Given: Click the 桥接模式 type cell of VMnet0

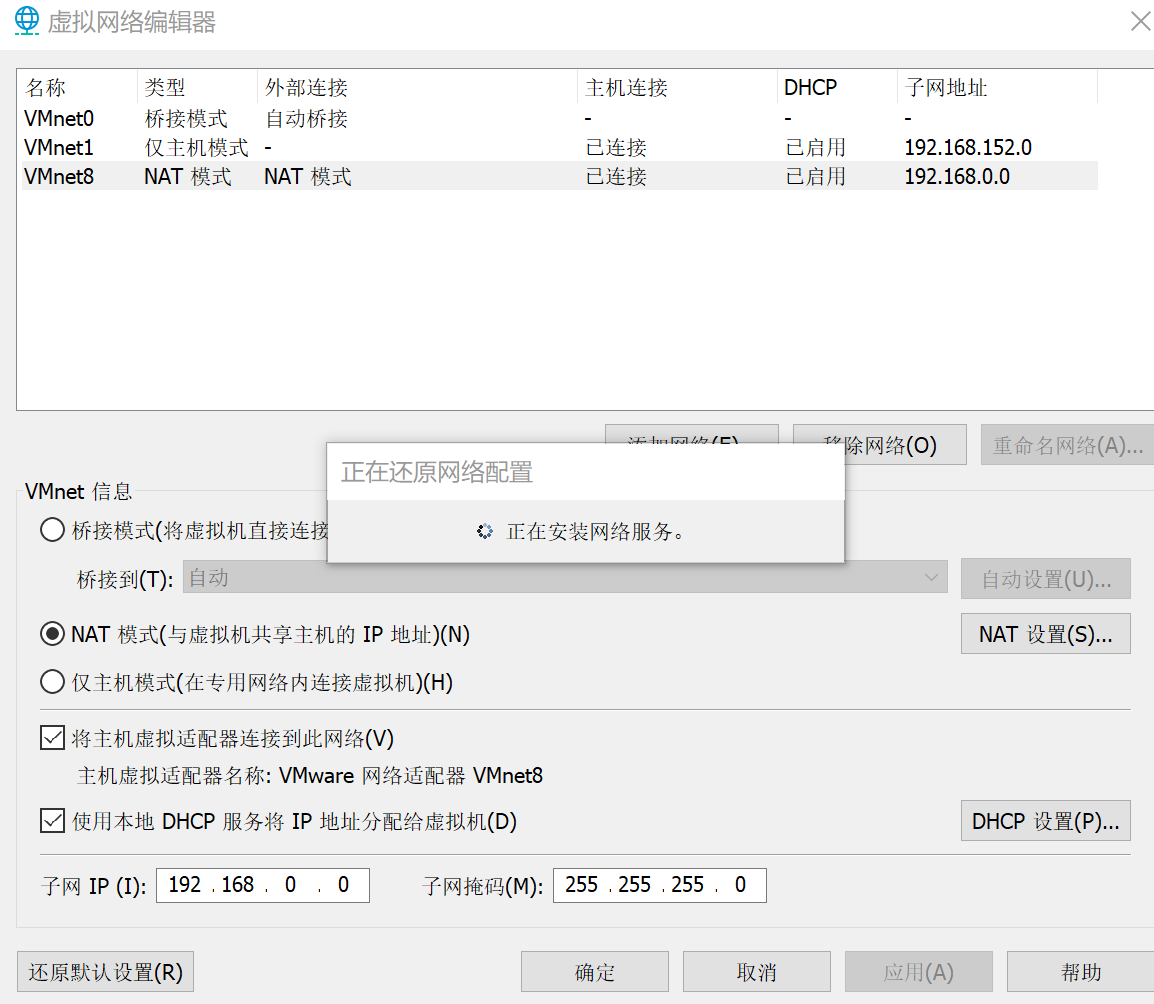Looking at the screenshot, I should [186, 118].
